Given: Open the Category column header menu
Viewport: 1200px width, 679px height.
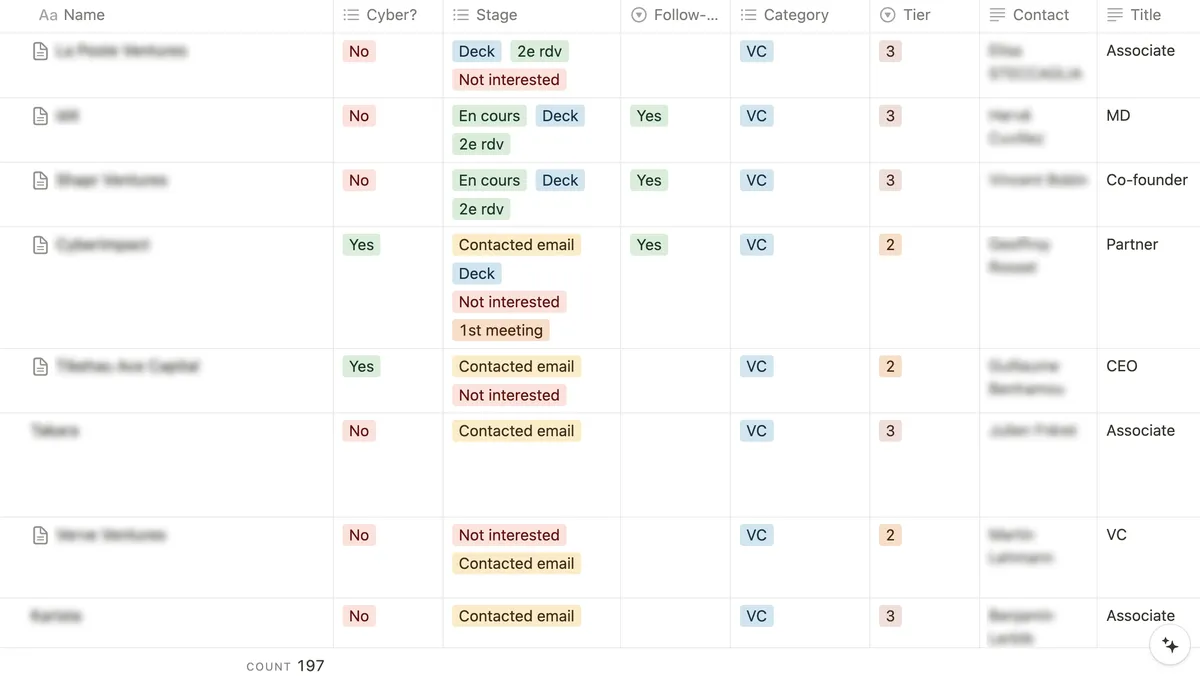Looking at the screenshot, I should [796, 14].
